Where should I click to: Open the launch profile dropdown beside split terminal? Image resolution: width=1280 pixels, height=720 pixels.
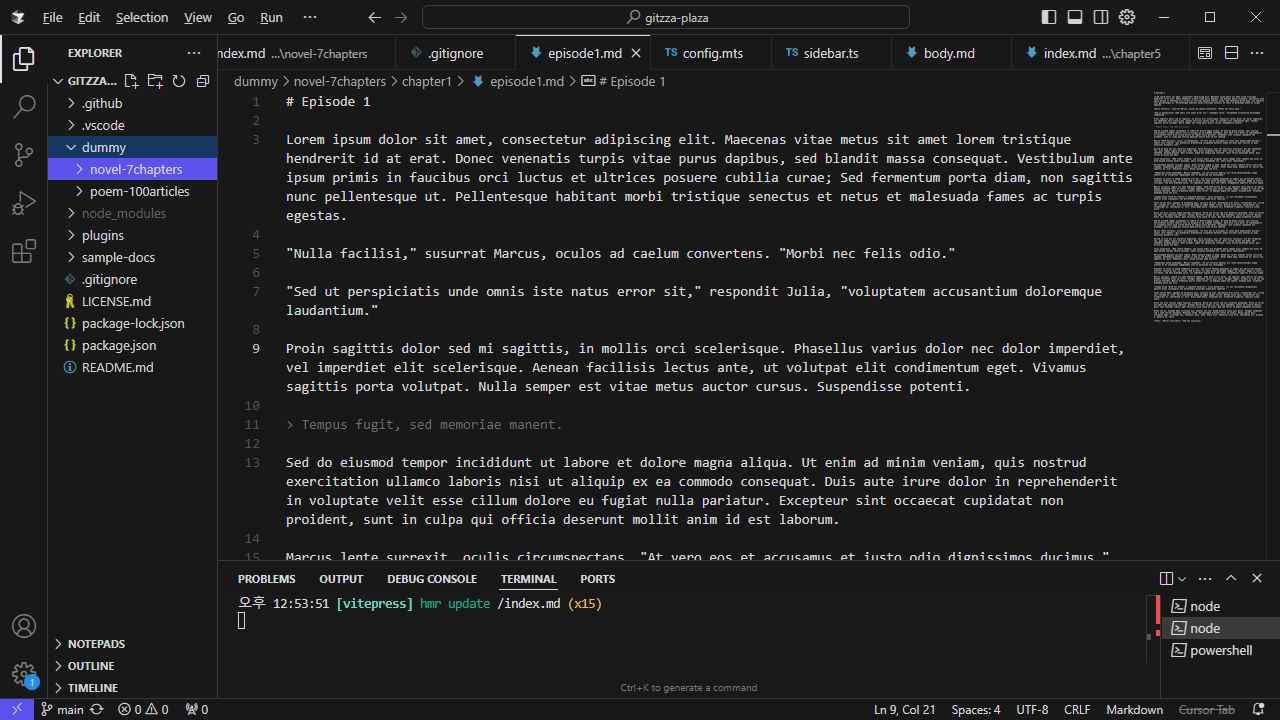click(x=1182, y=578)
